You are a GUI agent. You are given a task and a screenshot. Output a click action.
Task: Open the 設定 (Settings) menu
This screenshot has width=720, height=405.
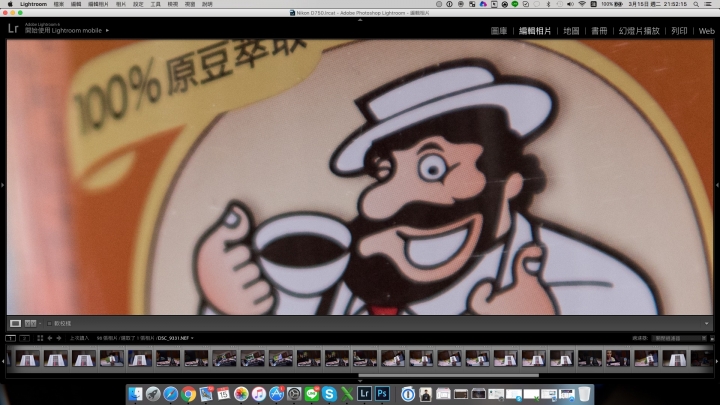click(x=138, y=4)
